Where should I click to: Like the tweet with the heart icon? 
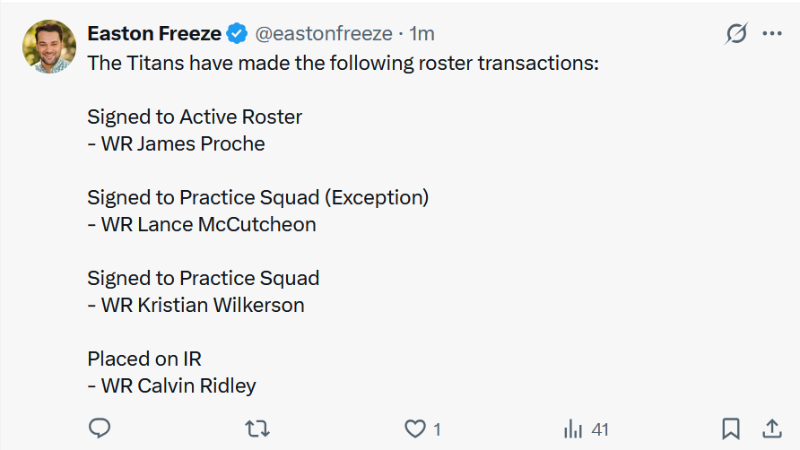pyautogui.click(x=414, y=429)
